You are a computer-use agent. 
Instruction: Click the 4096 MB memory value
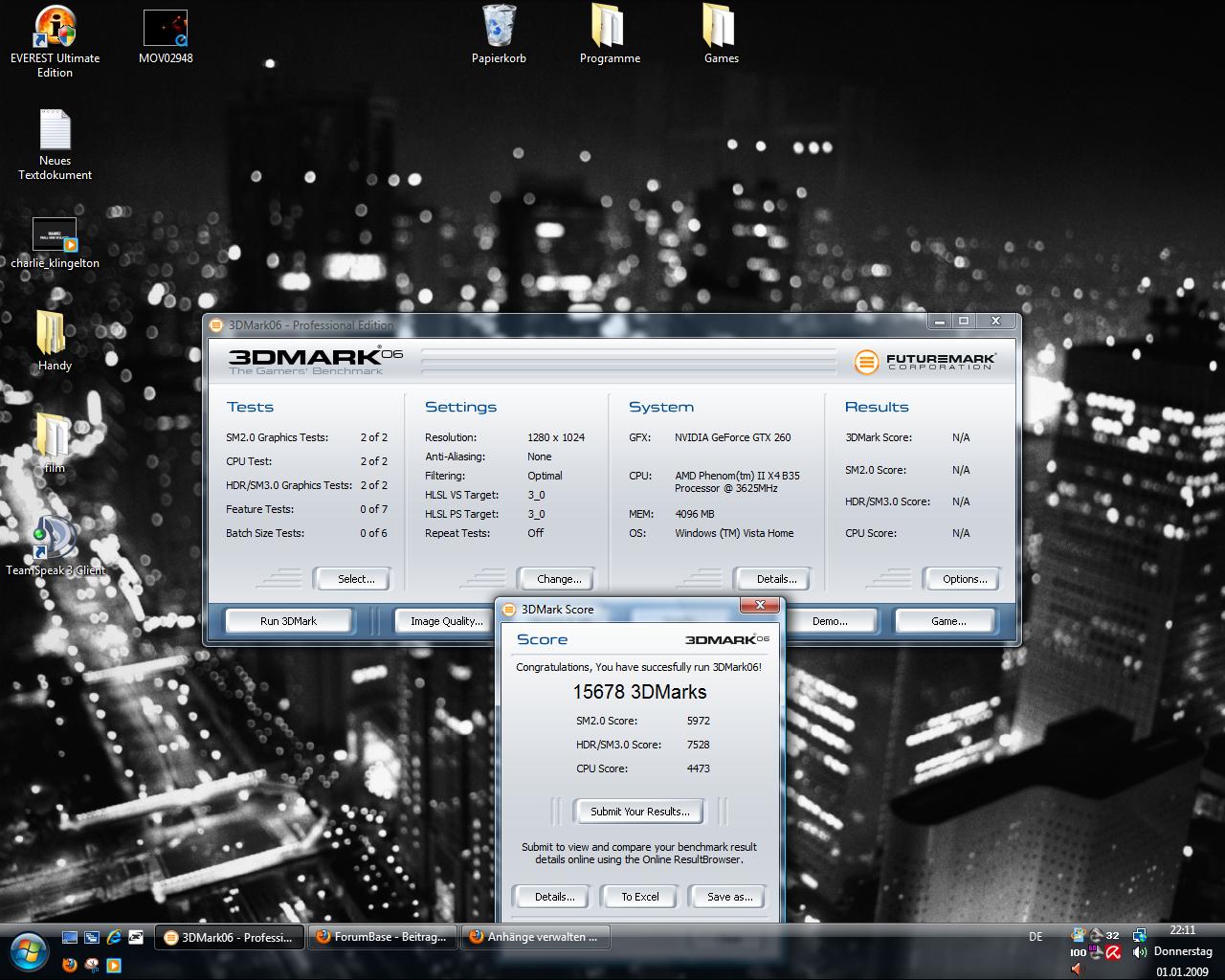tap(695, 514)
